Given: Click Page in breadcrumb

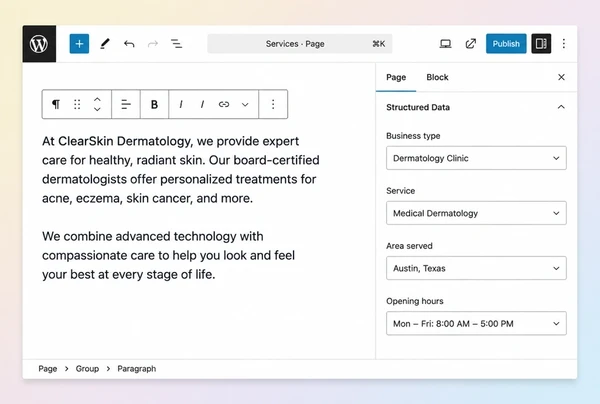Looking at the screenshot, I should click(x=48, y=369).
